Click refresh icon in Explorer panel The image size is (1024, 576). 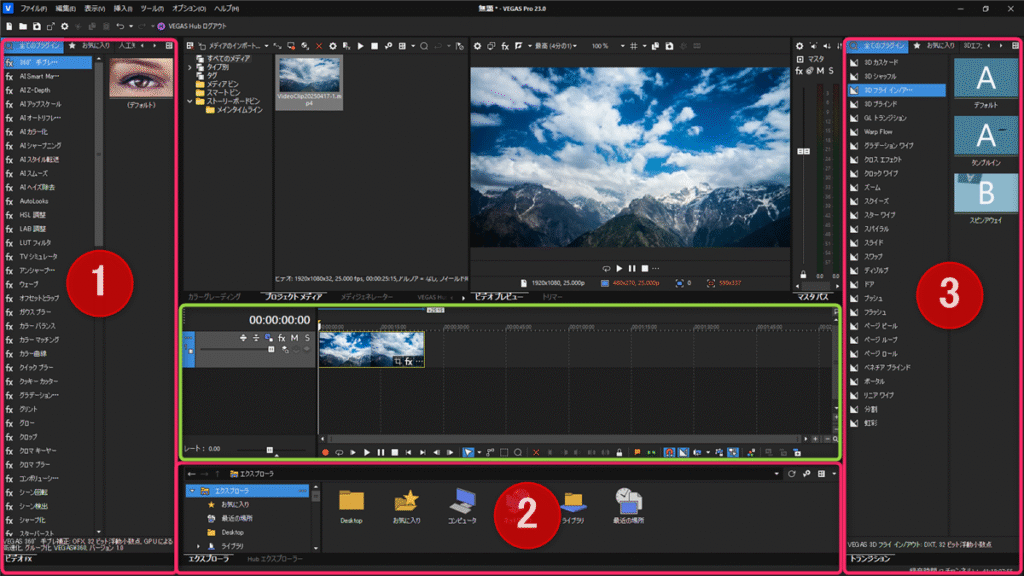pyautogui.click(x=792, y=473)
